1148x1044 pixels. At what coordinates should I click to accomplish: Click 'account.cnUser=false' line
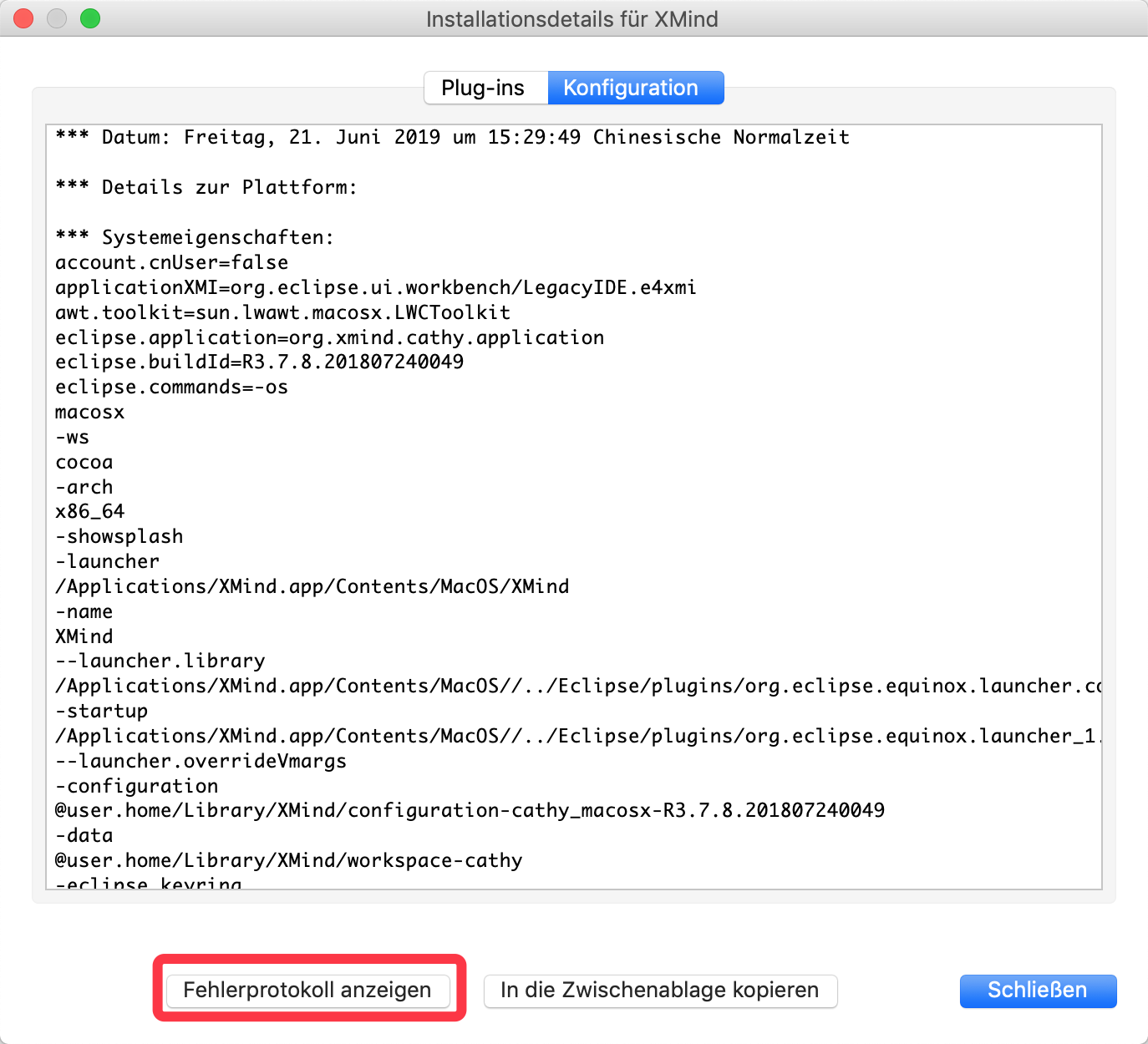pos(171,262)
